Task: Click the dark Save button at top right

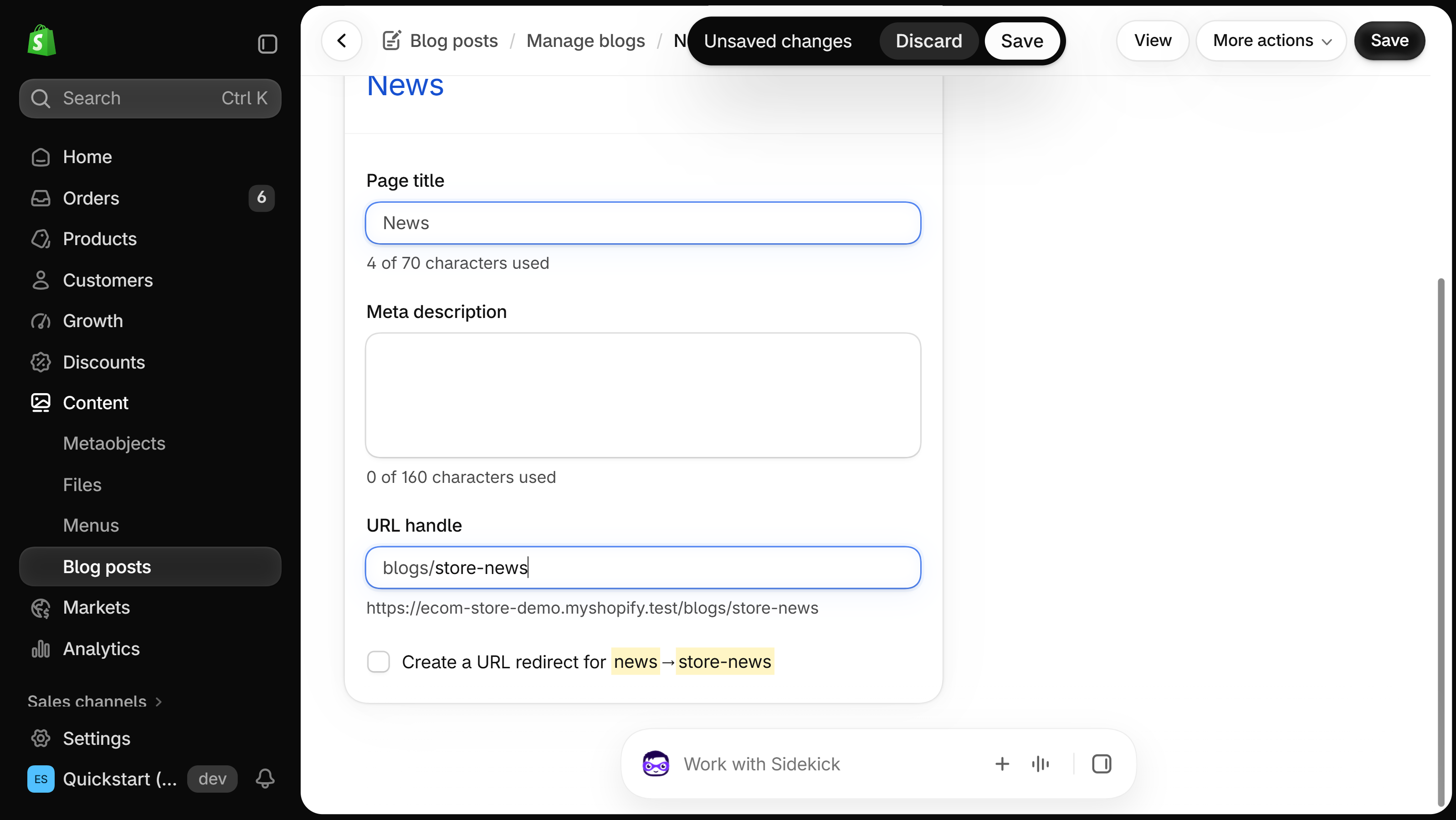Action: click(x=1390, y=41)
